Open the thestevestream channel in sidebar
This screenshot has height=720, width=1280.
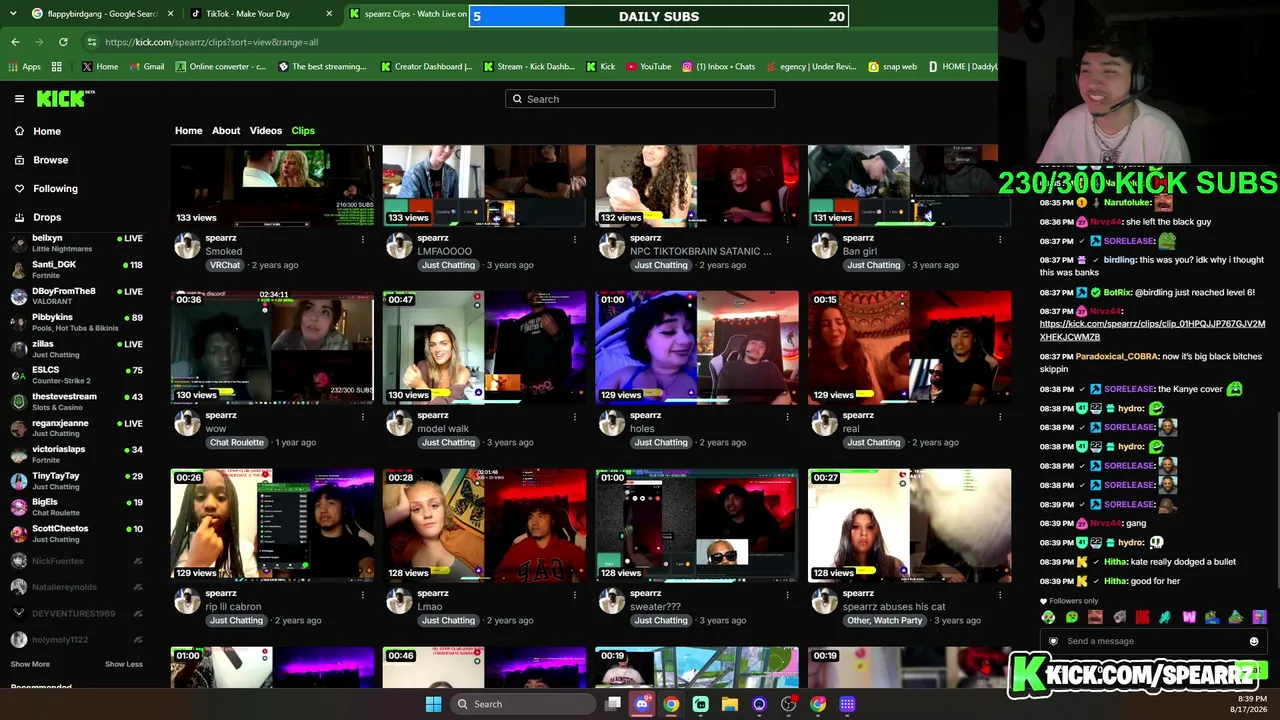(x=77, y=401)
